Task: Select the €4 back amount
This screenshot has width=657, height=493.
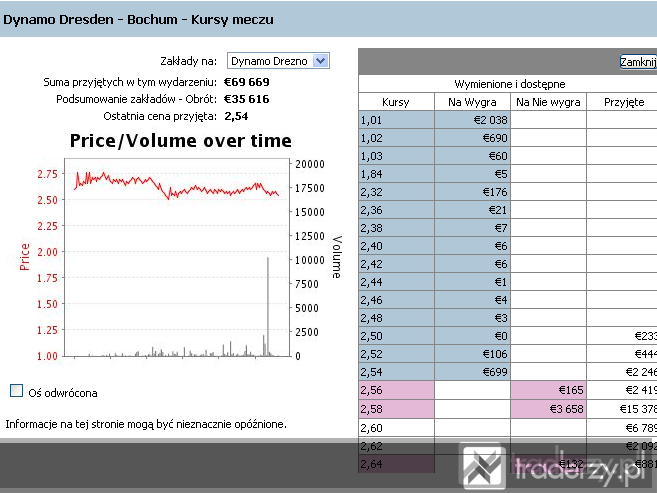Action: point(472,300)
